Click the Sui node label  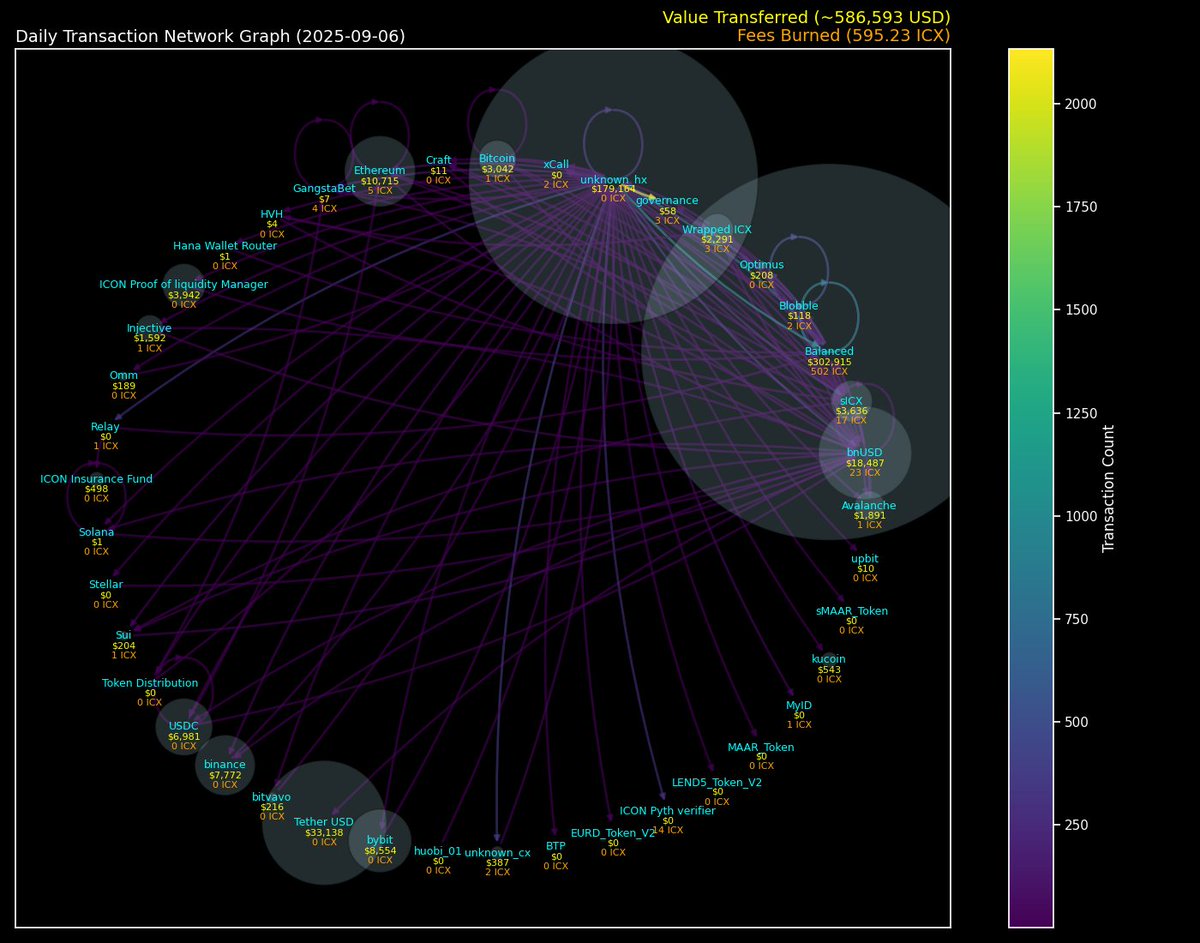pos(124,634)
